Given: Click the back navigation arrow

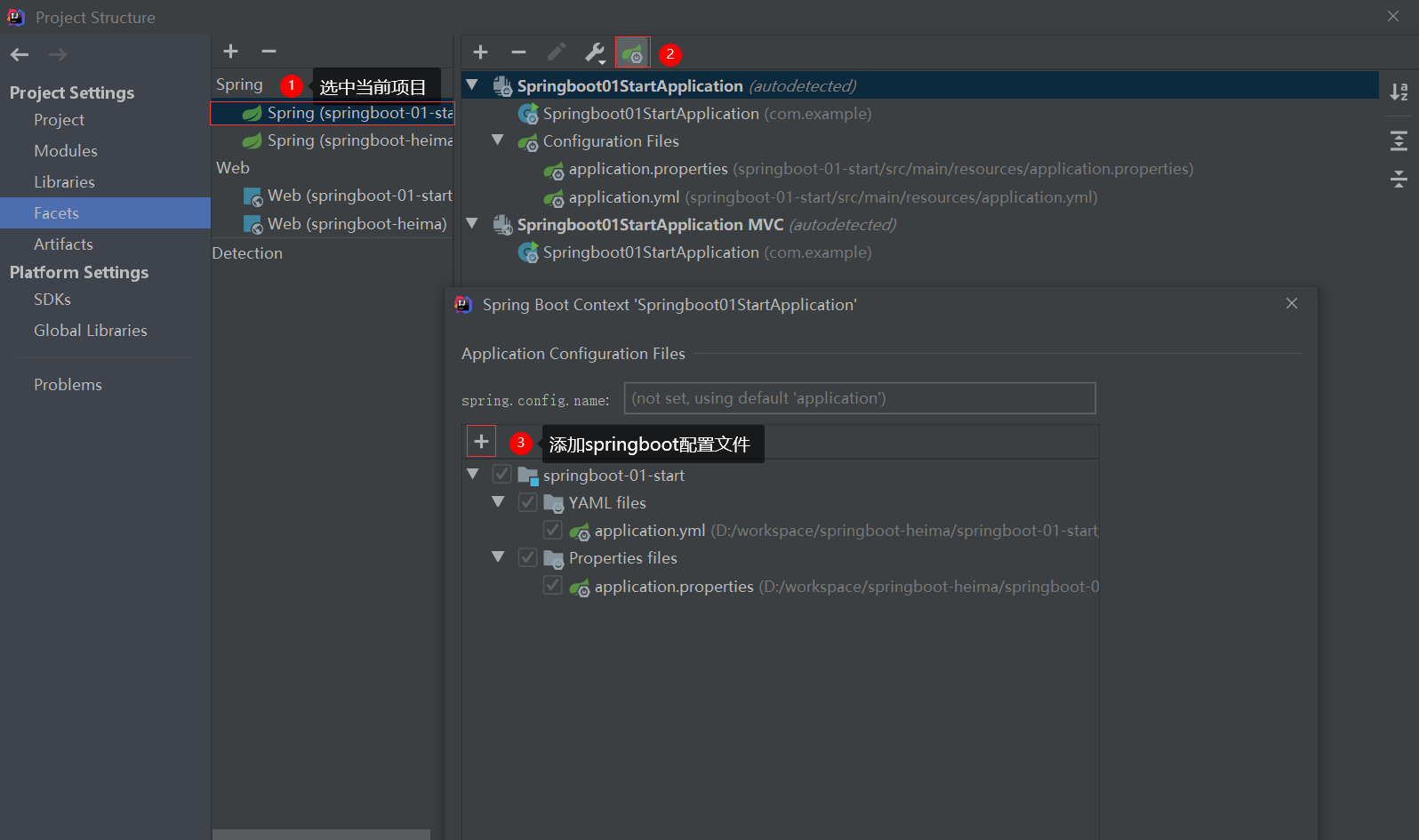Looking at the screenshot, I should point(20,55).
